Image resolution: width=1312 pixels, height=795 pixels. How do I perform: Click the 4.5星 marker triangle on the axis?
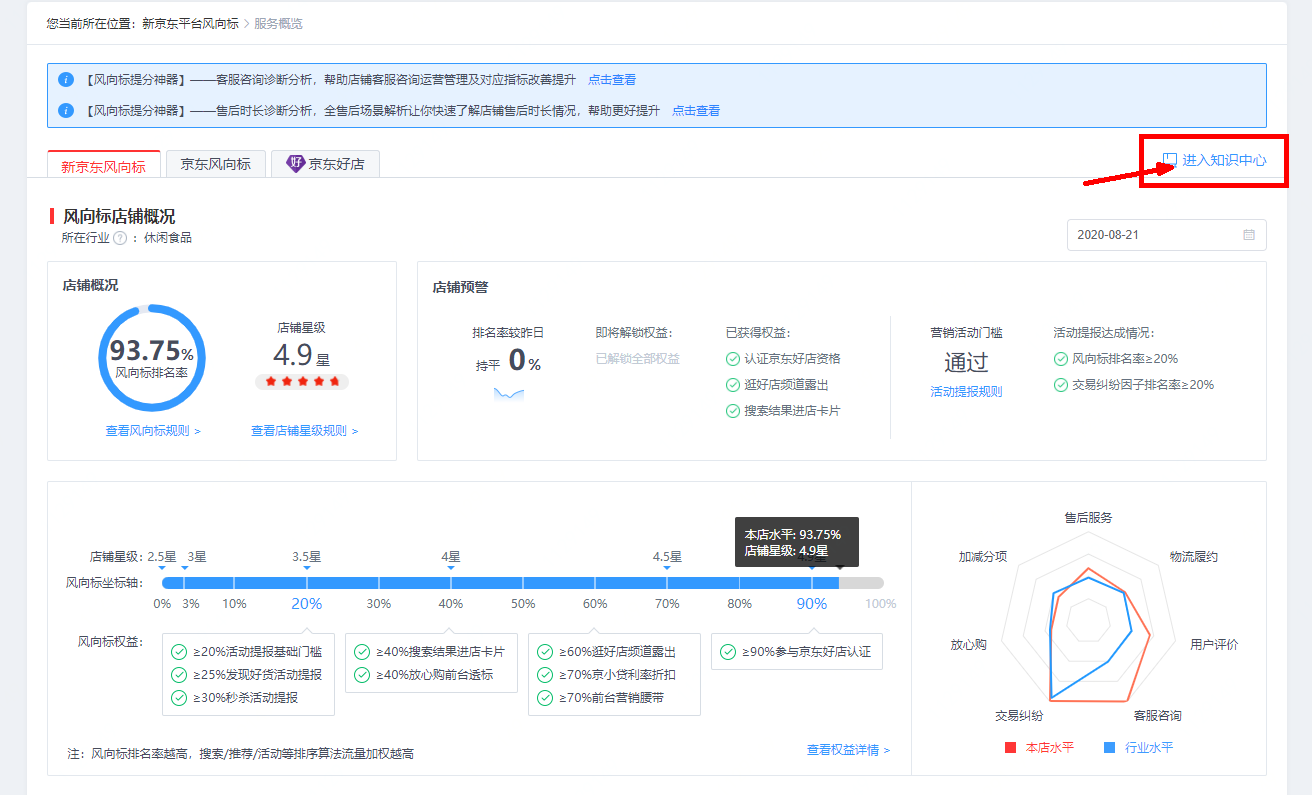(667, 568)
